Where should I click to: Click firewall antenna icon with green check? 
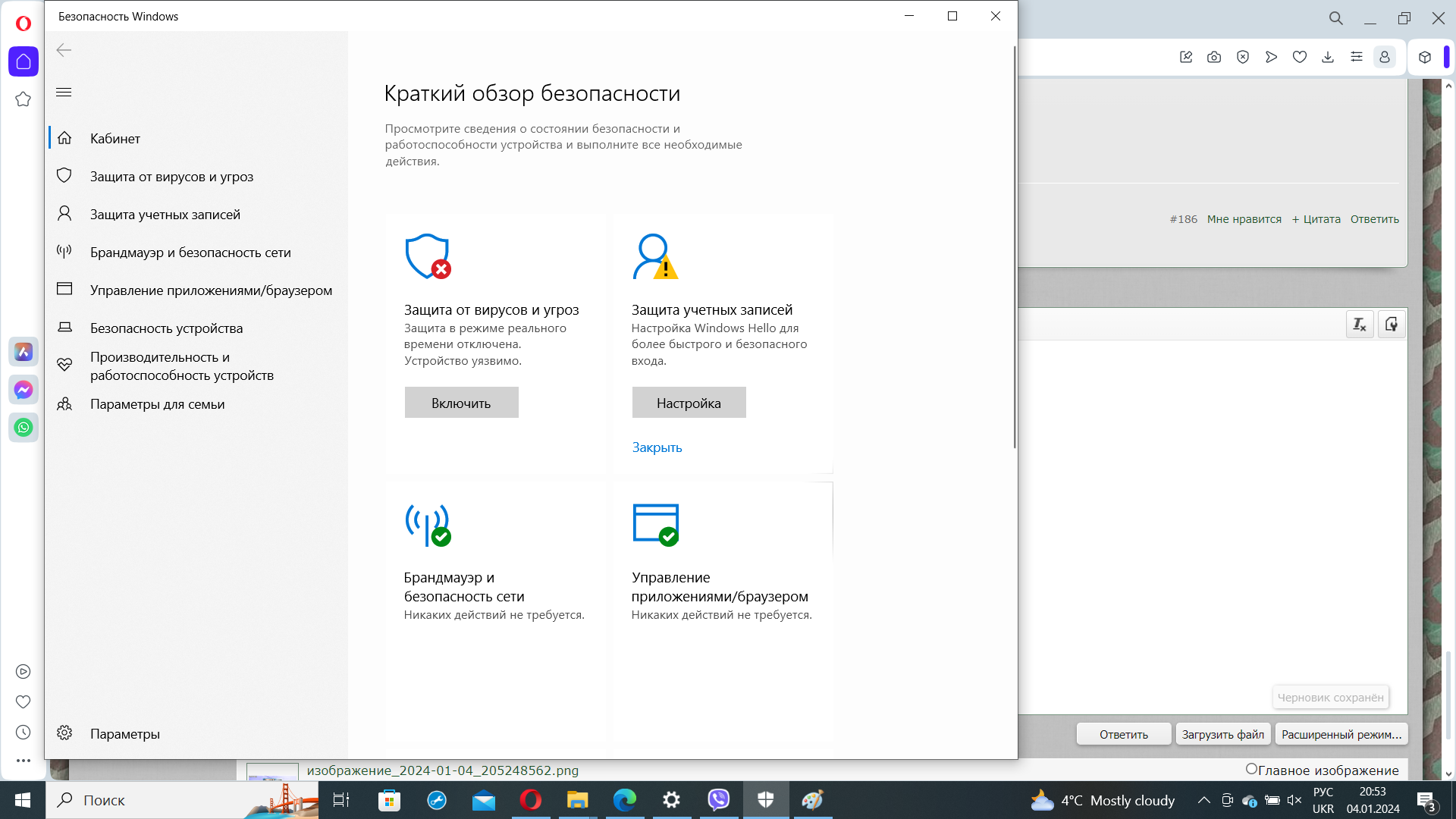(428, 525)
